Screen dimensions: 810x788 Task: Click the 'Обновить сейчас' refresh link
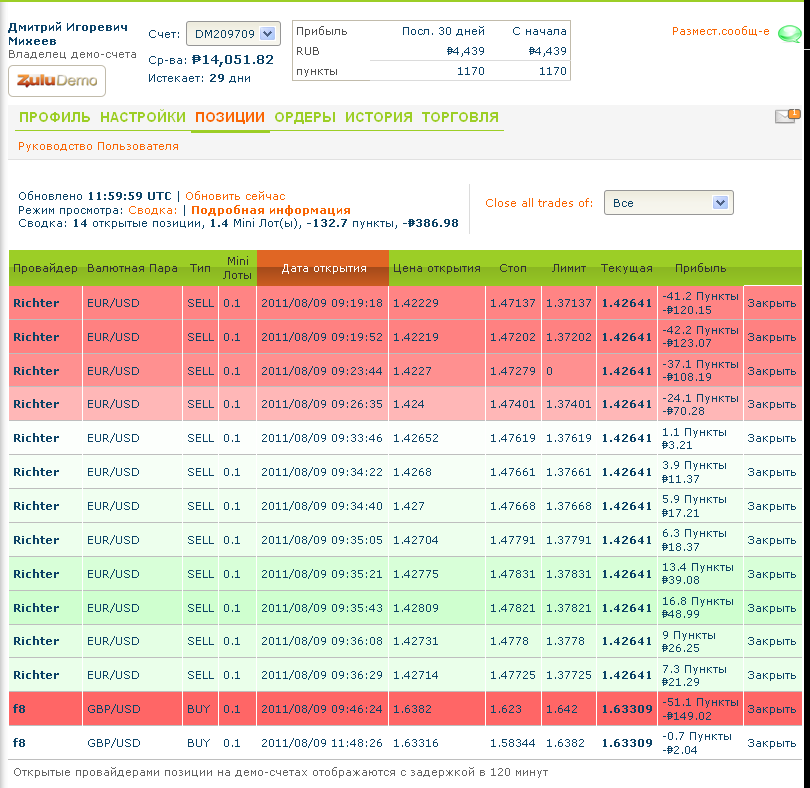point(235,196)
